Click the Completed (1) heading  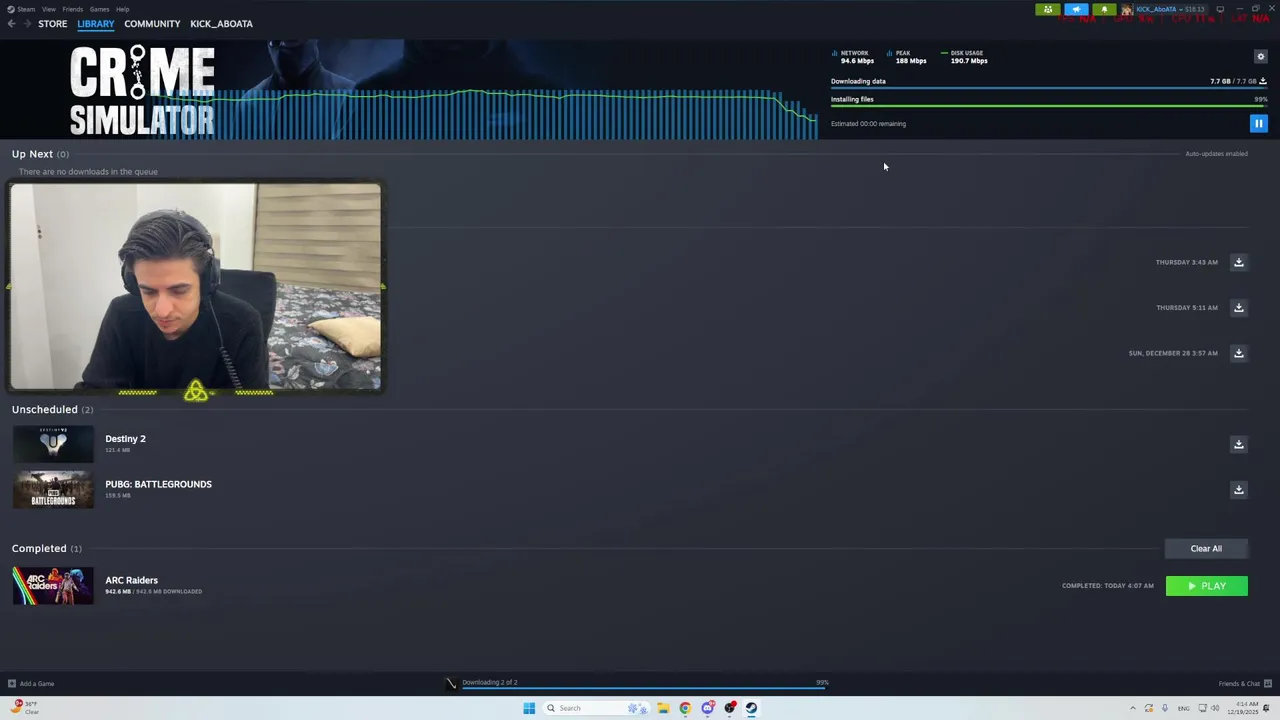coord(47,548)
